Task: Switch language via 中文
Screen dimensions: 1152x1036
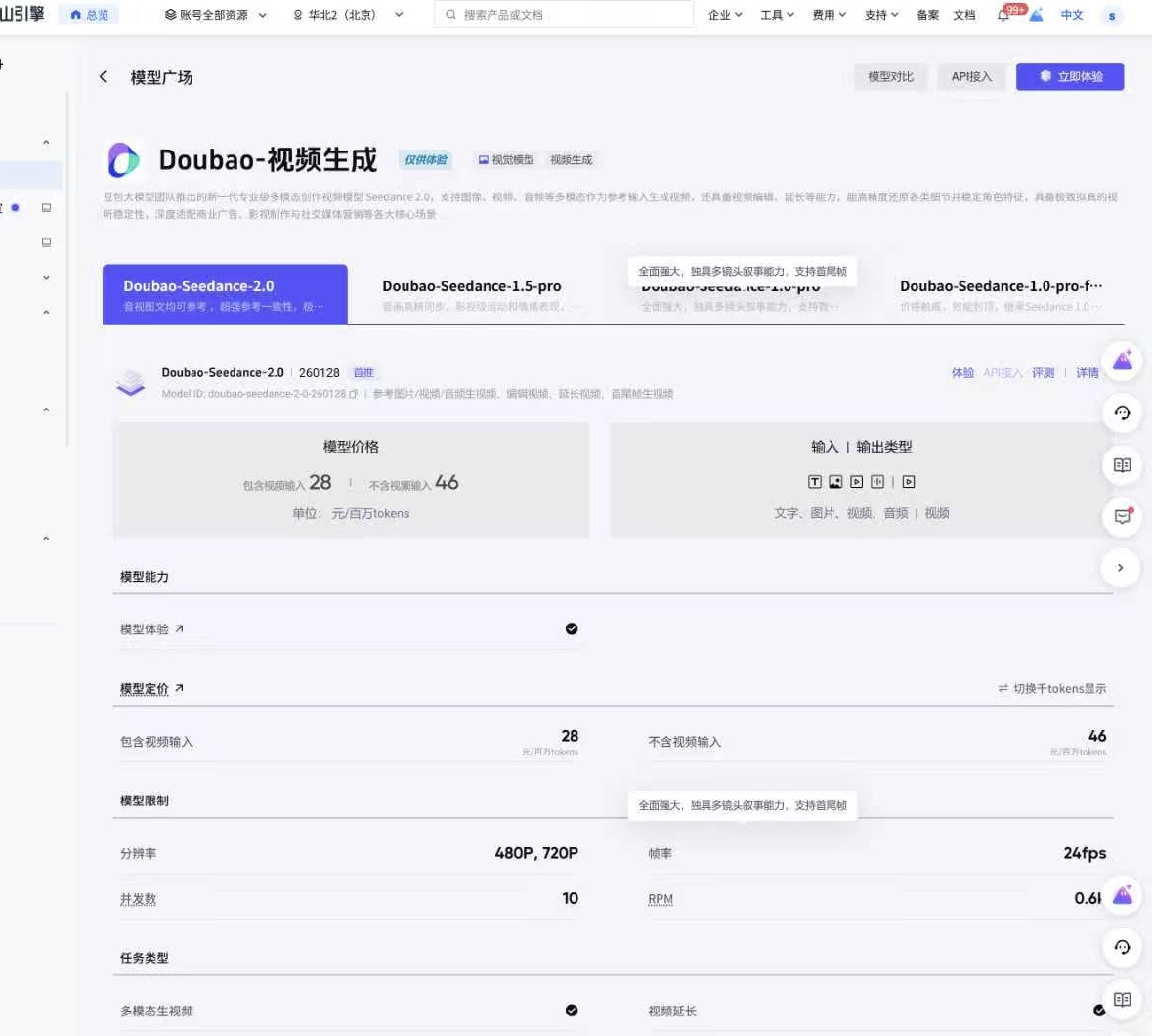Action: click(1072, 15)
